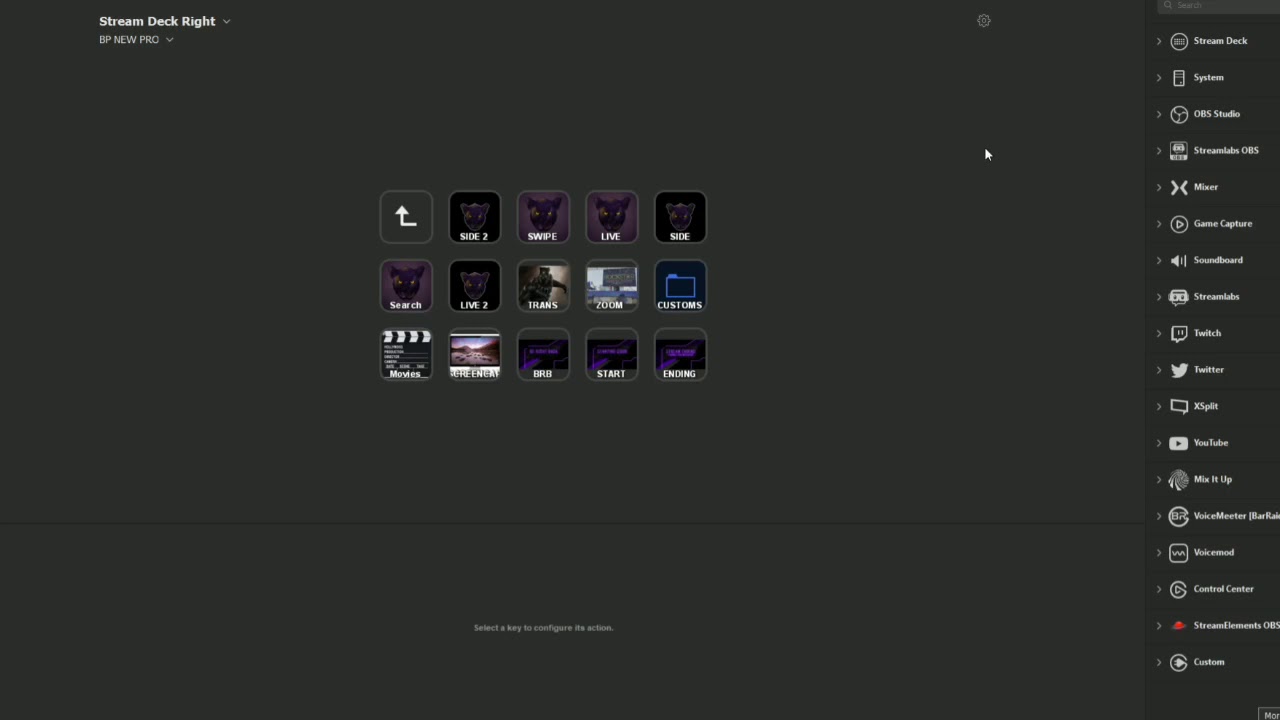Click the Twitter bird icon
This screenshot has width=1280, height=720.
(x=1179, y=370)
